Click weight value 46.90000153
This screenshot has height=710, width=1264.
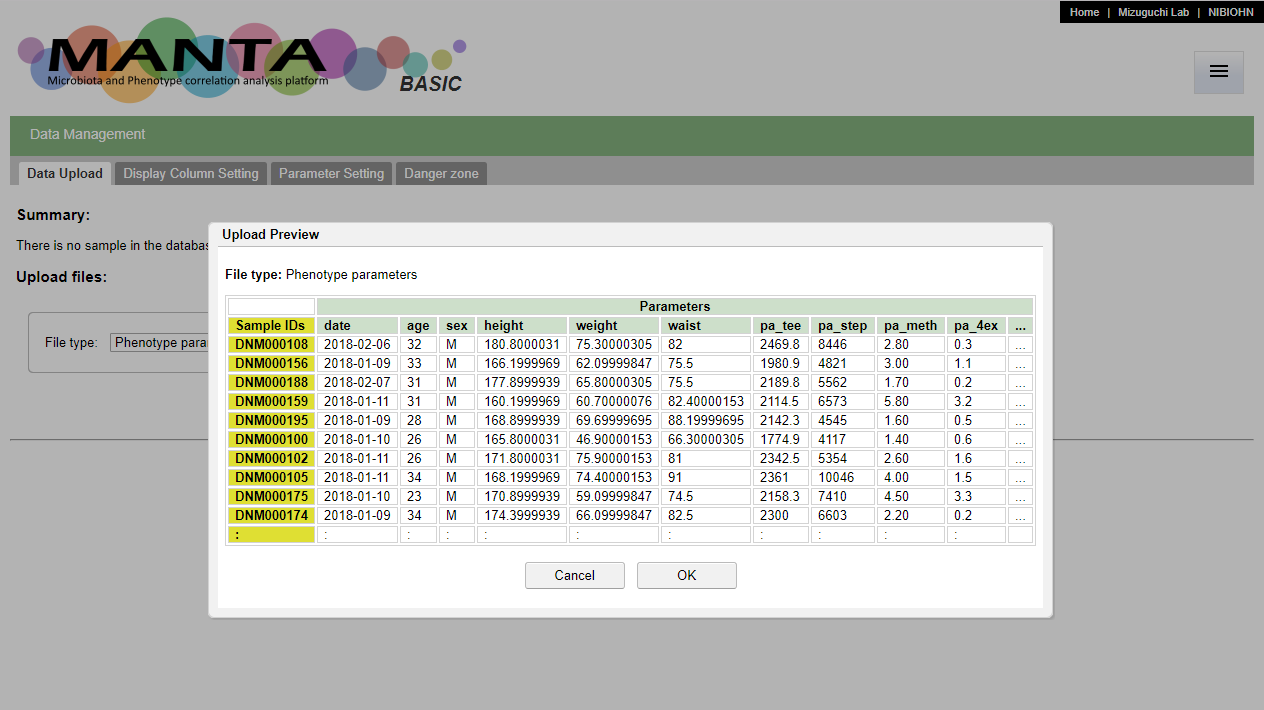(614, 439)
